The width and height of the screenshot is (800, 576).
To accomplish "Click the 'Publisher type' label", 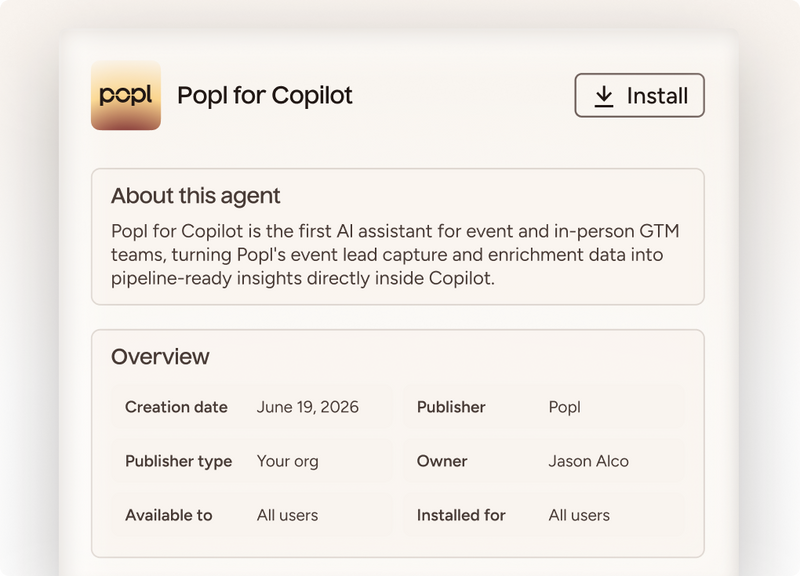I will [x=179, y=461].
